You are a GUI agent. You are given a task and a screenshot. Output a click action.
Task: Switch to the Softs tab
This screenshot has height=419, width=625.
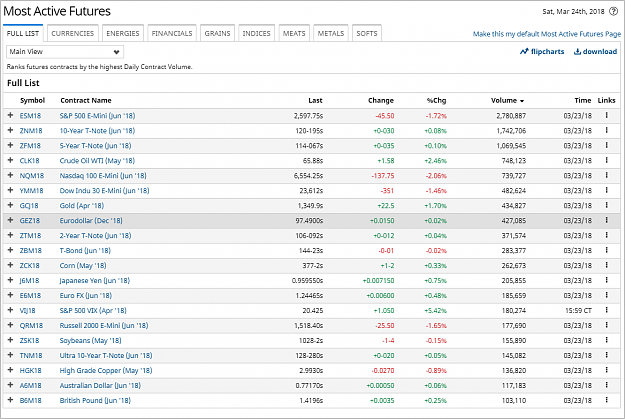pos(367,33)
